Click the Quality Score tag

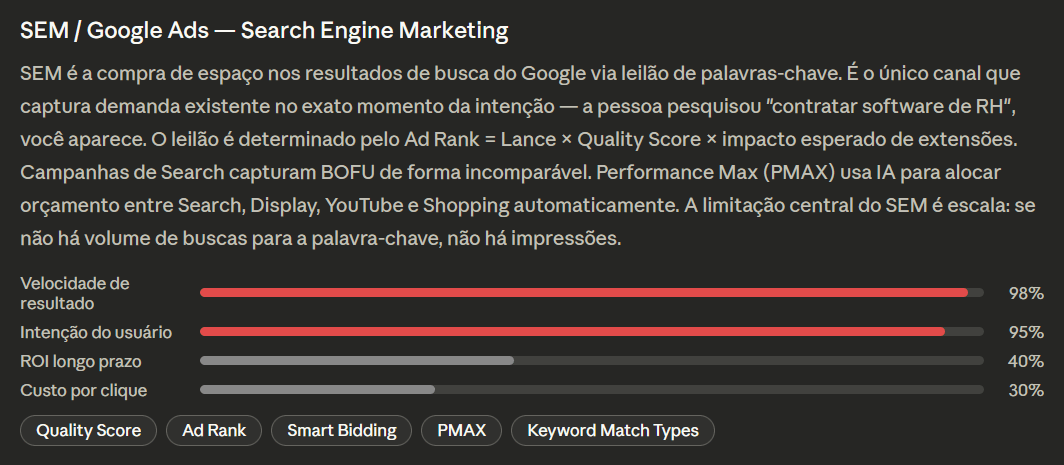(x=88, y=430)
